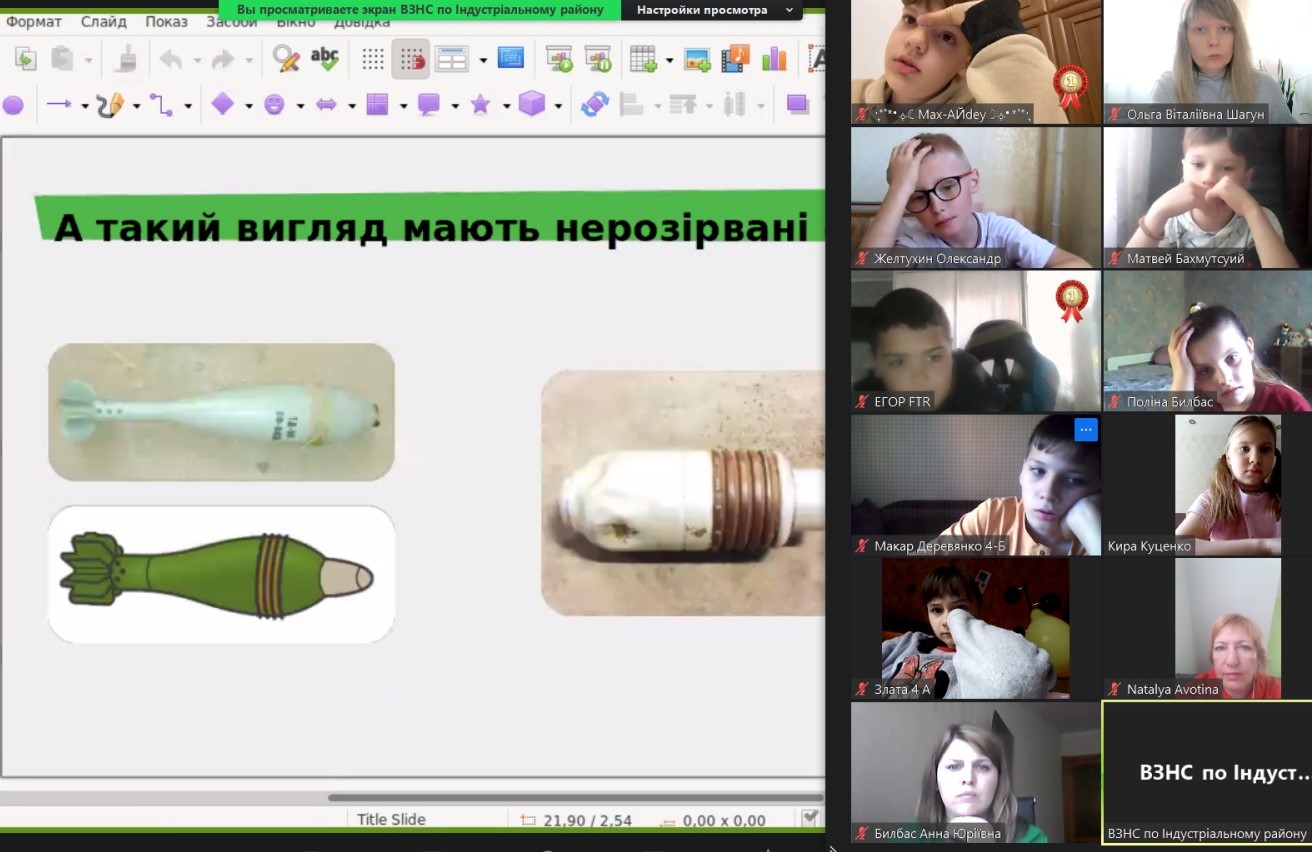Open the Master Slide view icon
Screen dimensions: 1312x852
point(511,58)
